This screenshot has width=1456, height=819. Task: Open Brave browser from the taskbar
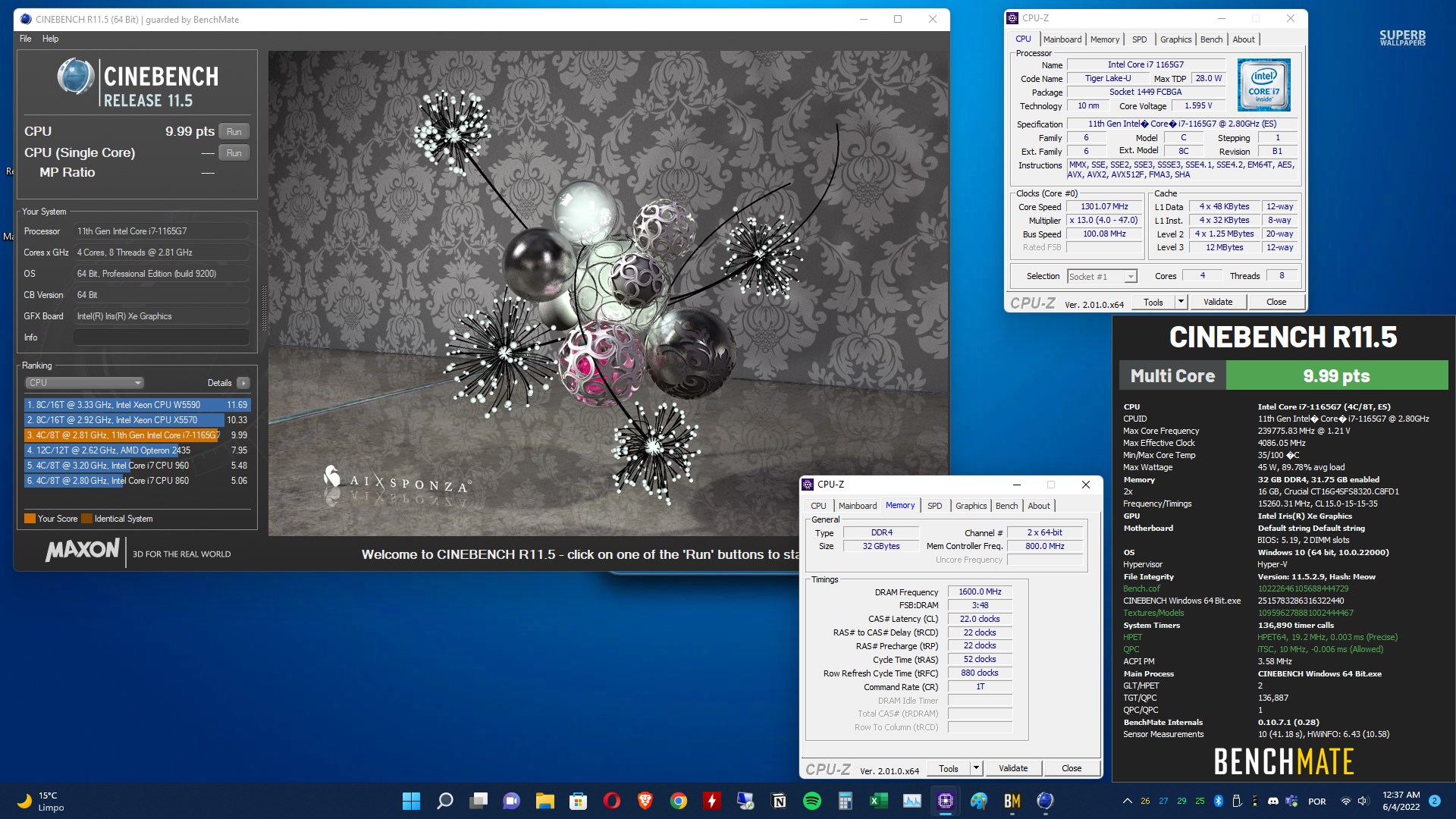[645, 801]
